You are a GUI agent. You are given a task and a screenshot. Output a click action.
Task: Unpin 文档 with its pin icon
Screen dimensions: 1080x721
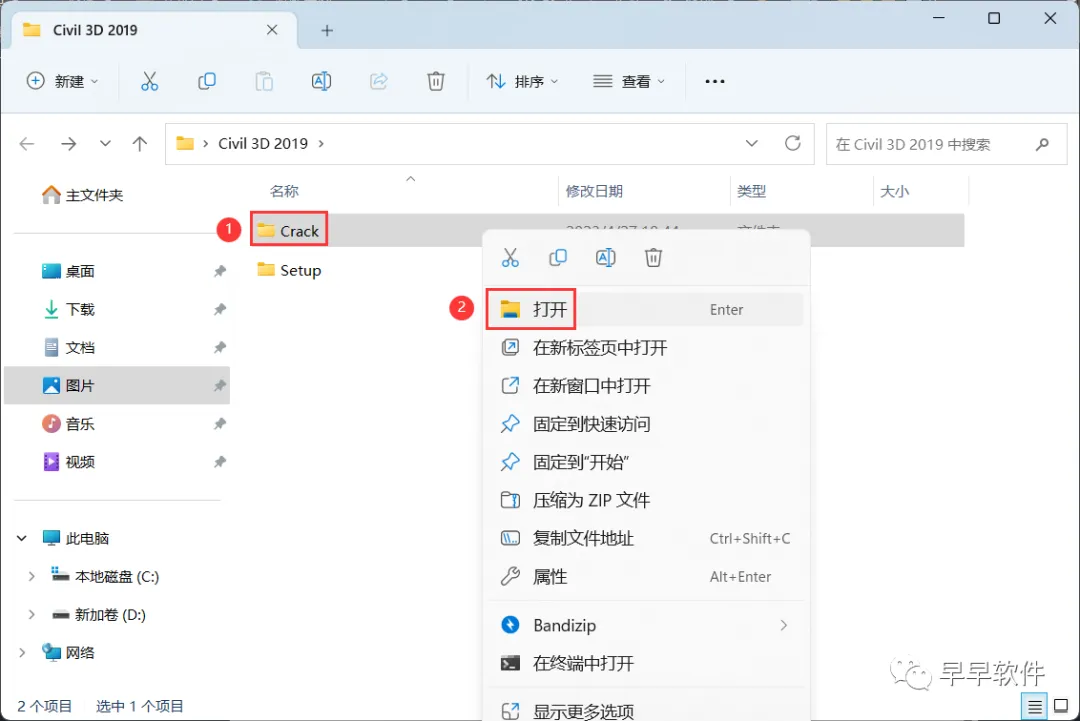pos(220,347)
